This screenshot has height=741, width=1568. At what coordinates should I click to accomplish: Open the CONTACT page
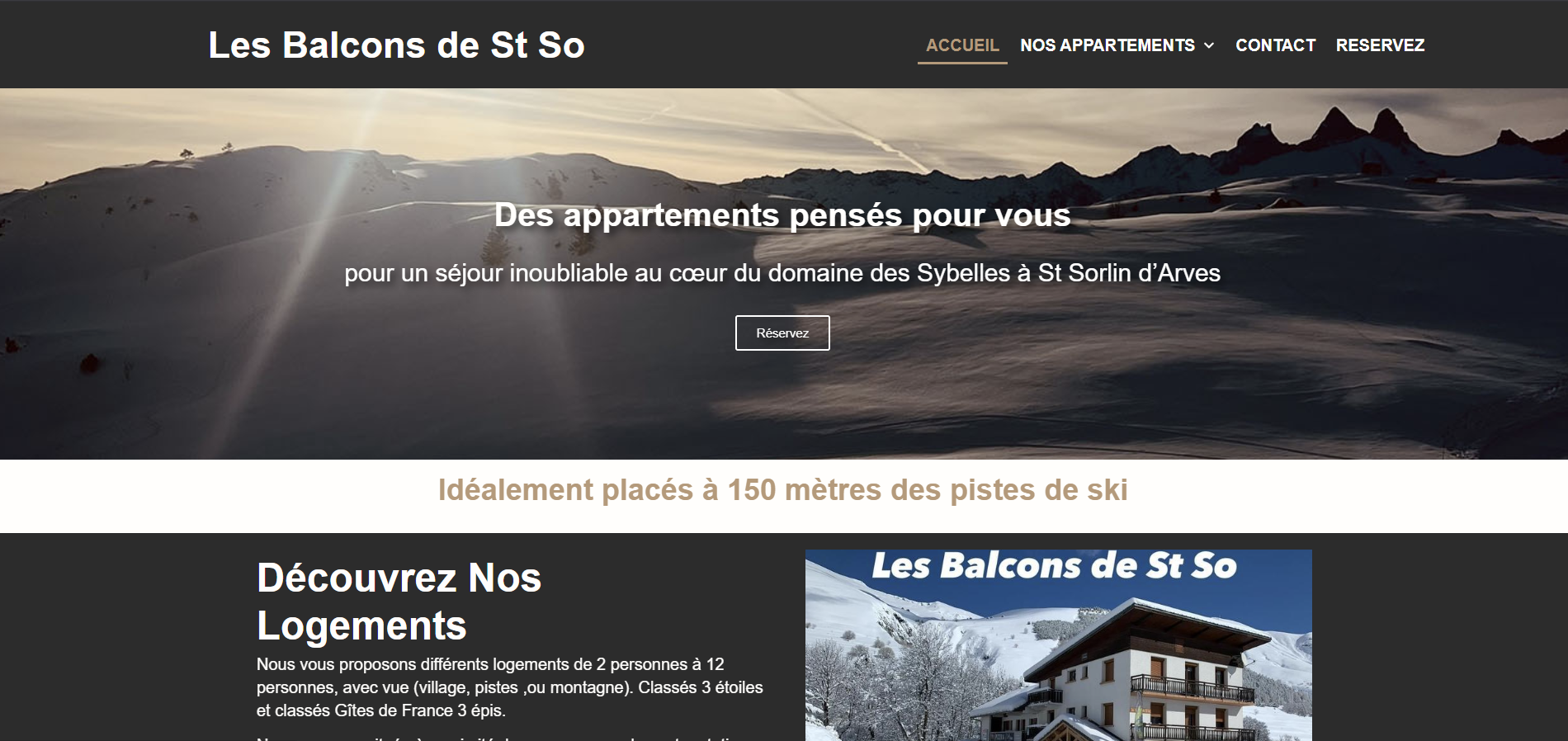[x=1275, y=45]
